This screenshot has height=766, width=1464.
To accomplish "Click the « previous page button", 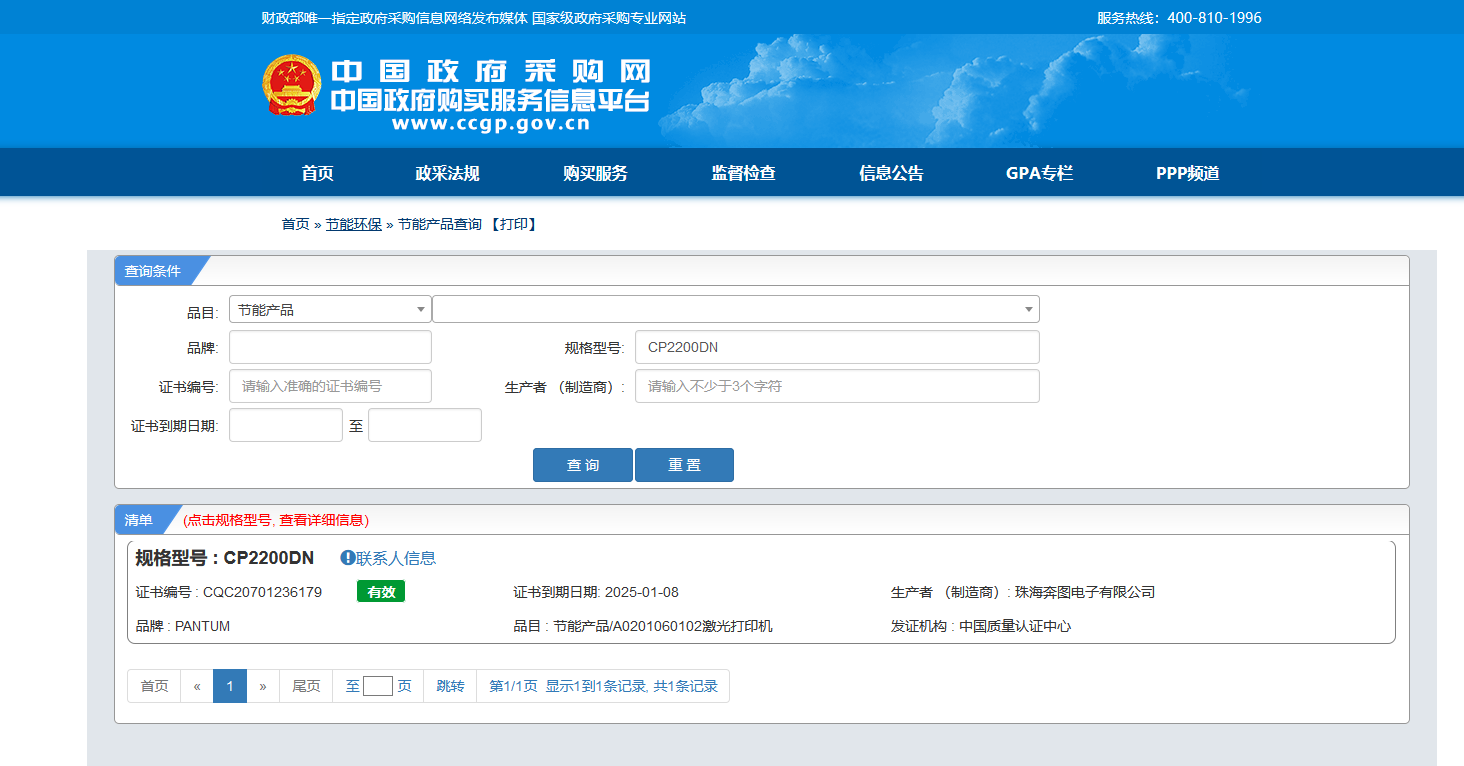I will [x=197, y=686].
